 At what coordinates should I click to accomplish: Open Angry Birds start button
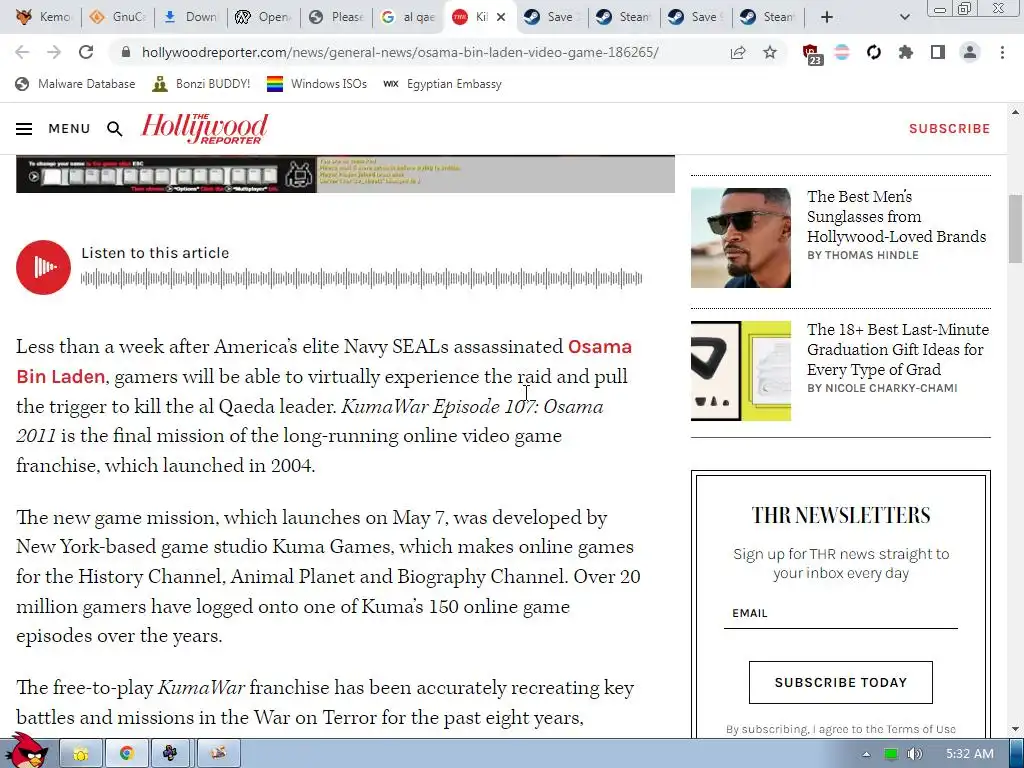(27, 751)
